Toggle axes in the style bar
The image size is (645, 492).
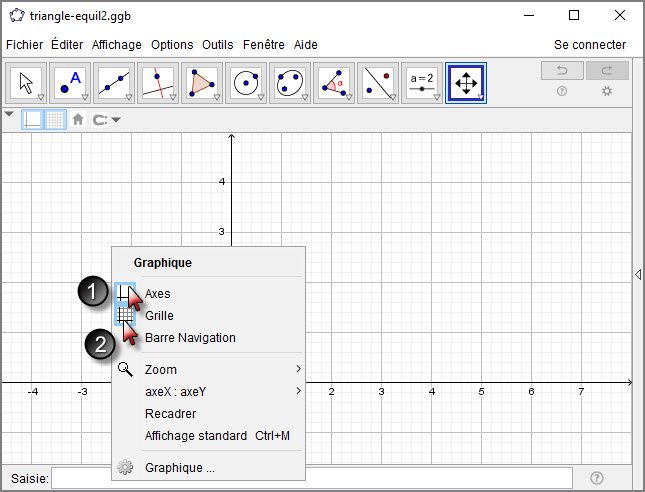(x=32, y=120)
